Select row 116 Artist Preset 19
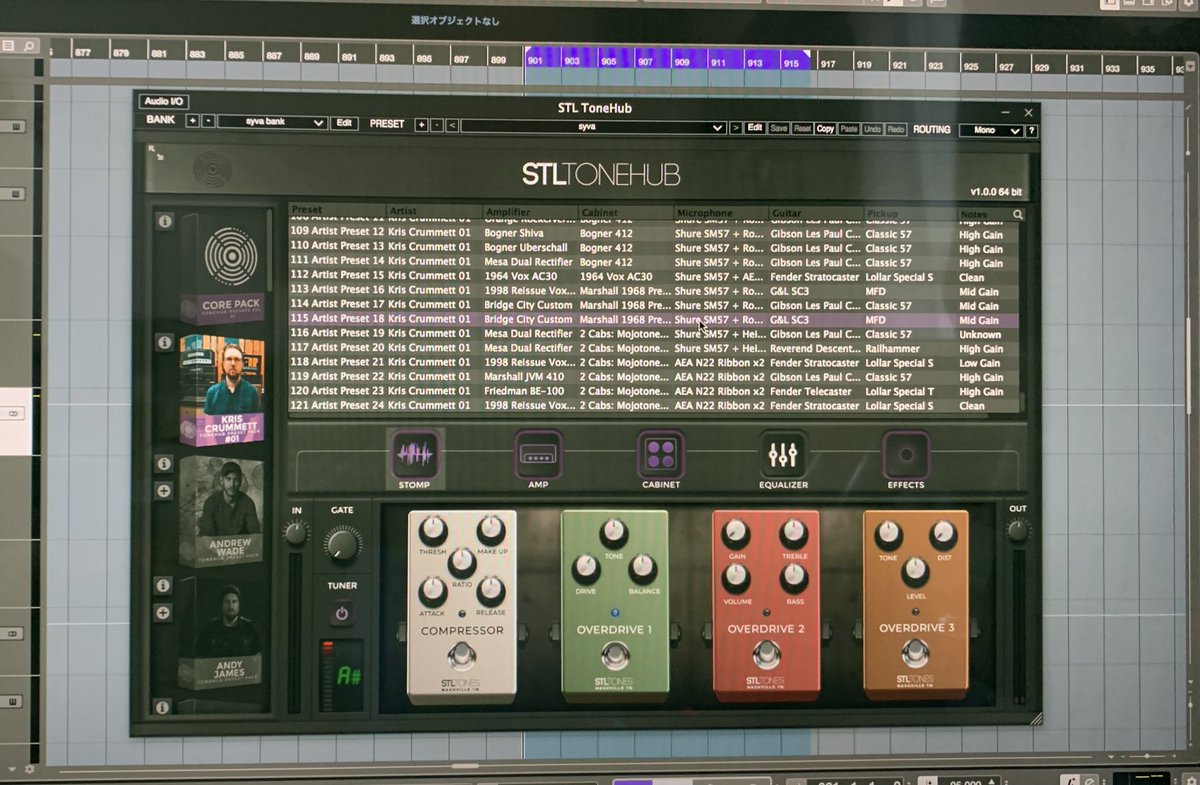The height and width of the screenshot is (785, 1200). click(653, 334)
